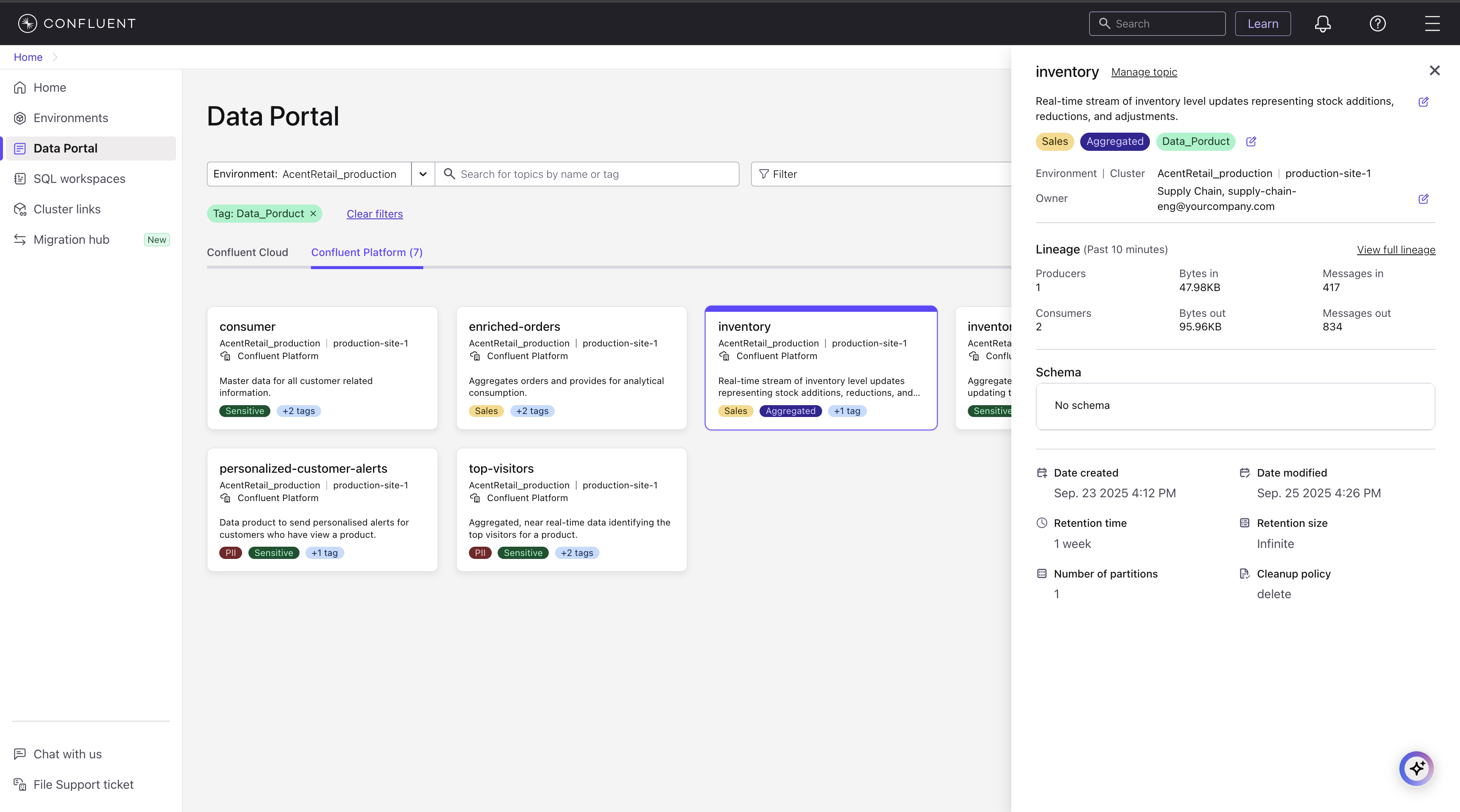
Task: Open Environments in the sidebar
Action: [x=71, y=118]
